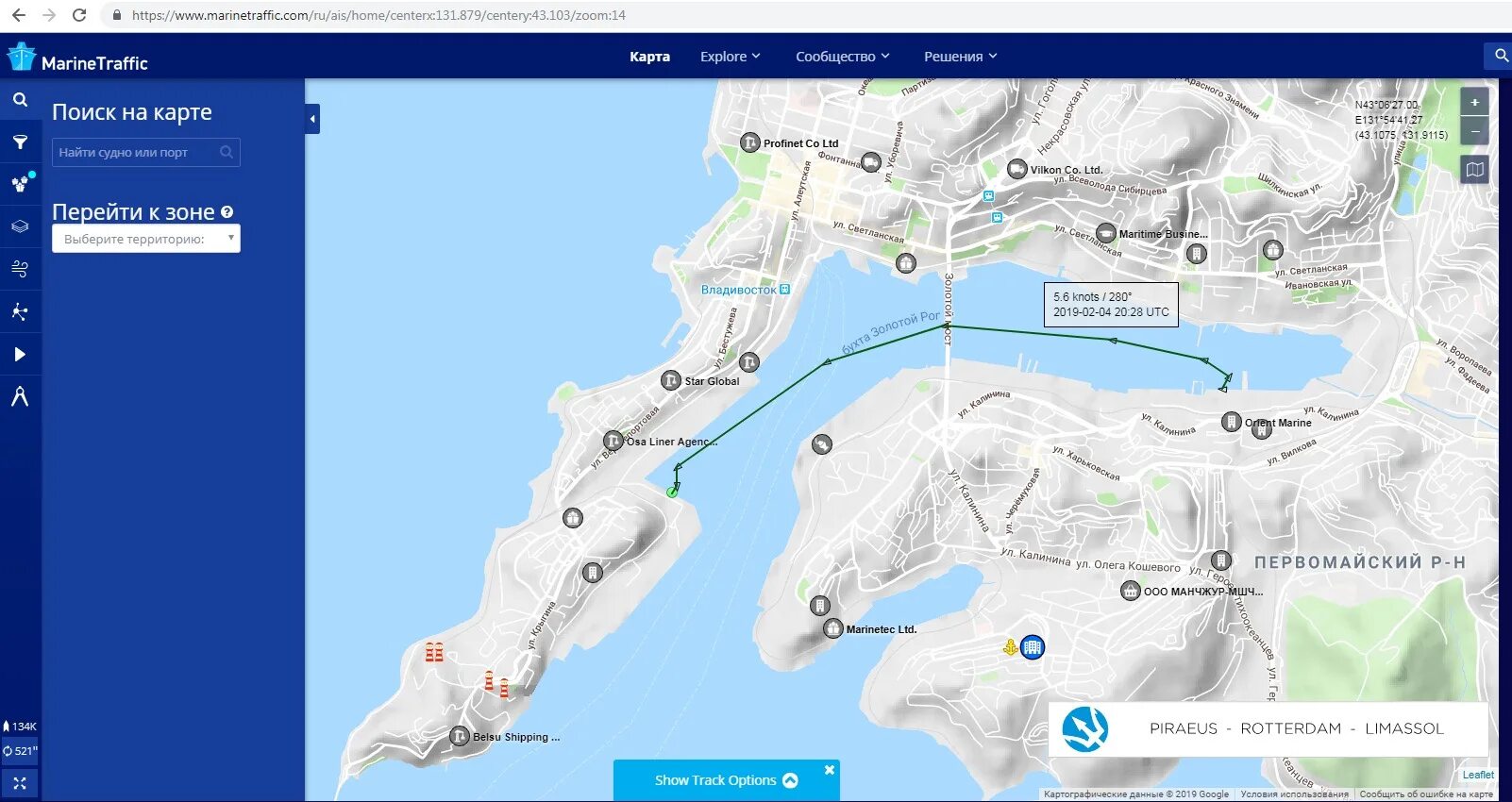Click the Orient Marine marker
The width and height of the screenshot is (1512, 802).
(1231, 422)
